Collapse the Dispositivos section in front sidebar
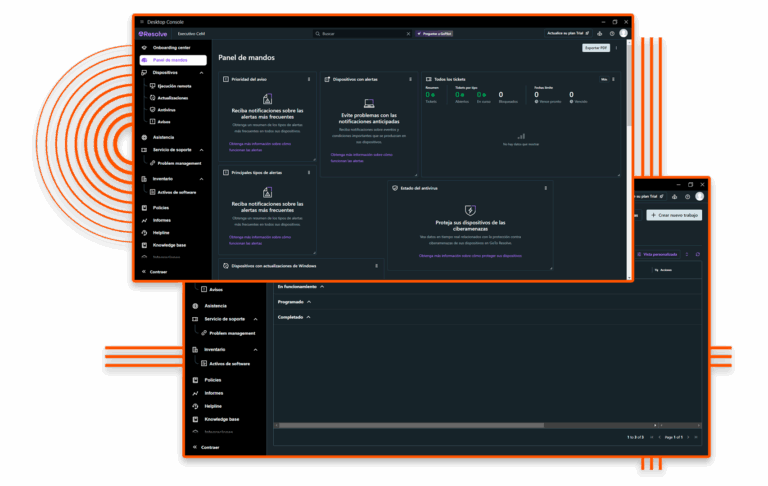 click(x=202, y=73)
